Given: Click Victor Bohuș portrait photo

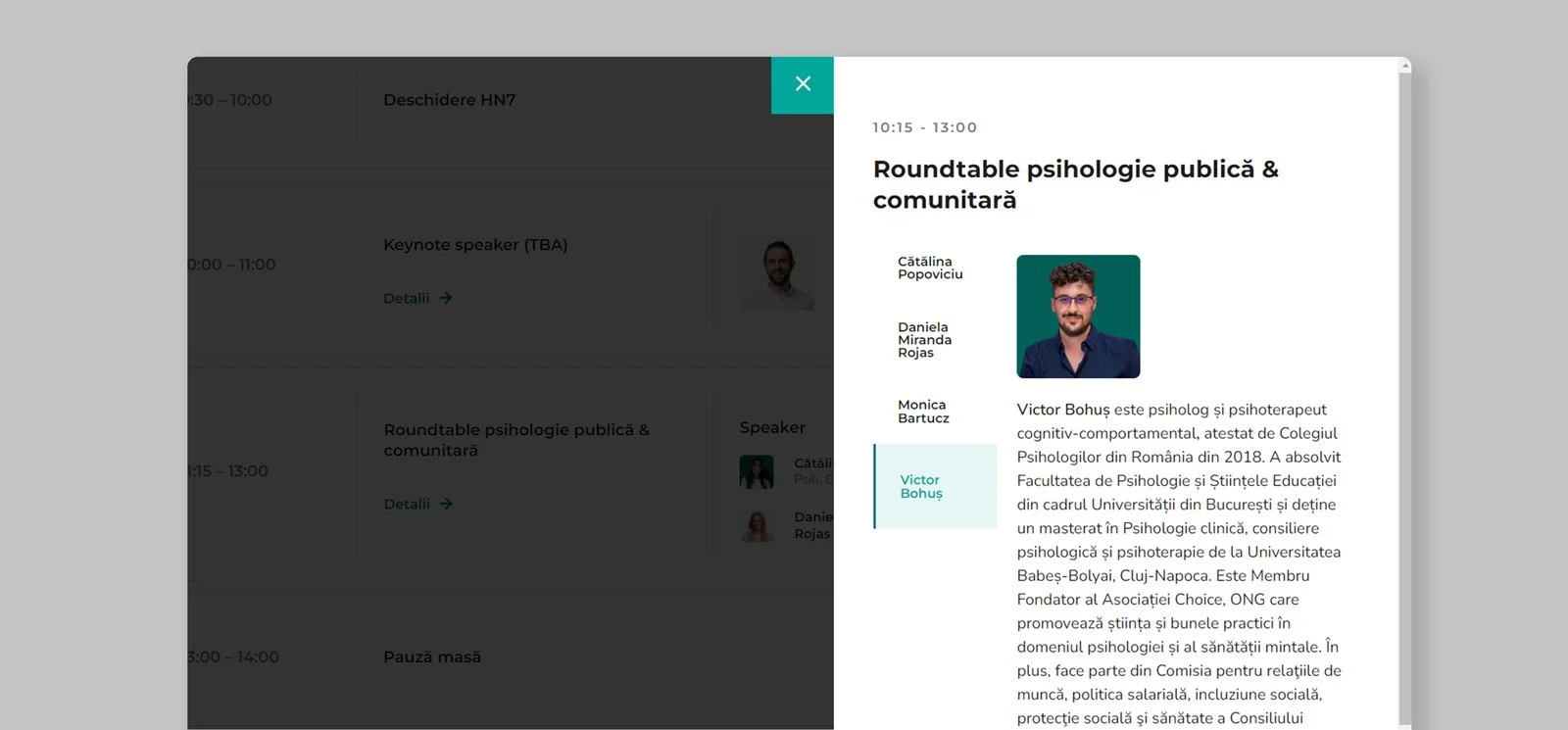Looking at the screenshot, I should coord(1078,316).
